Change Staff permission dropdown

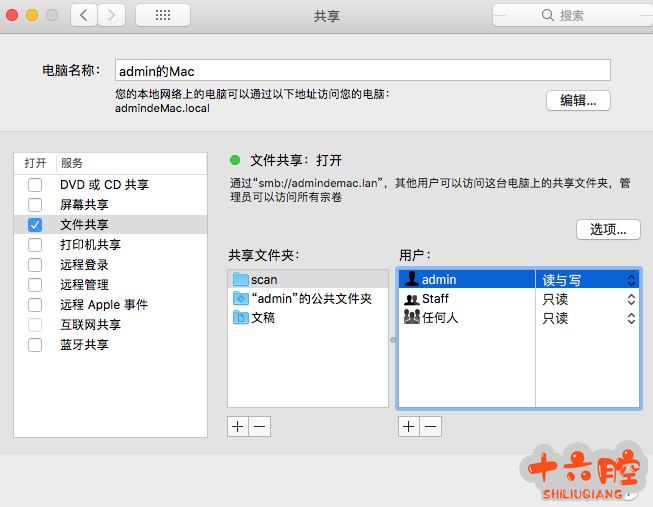(588, 299)
